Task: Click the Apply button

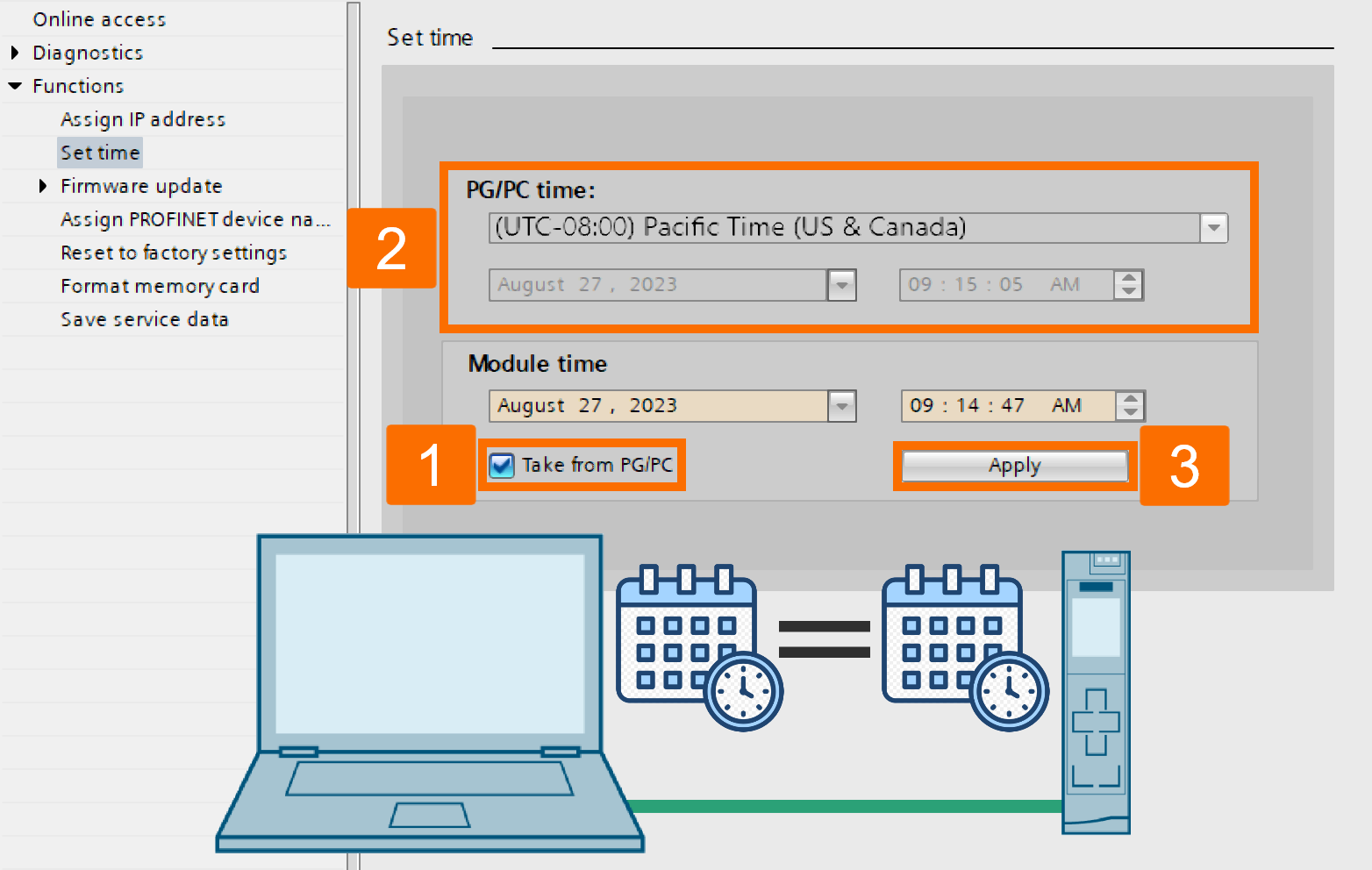Action: click(x=1014, y=466)
